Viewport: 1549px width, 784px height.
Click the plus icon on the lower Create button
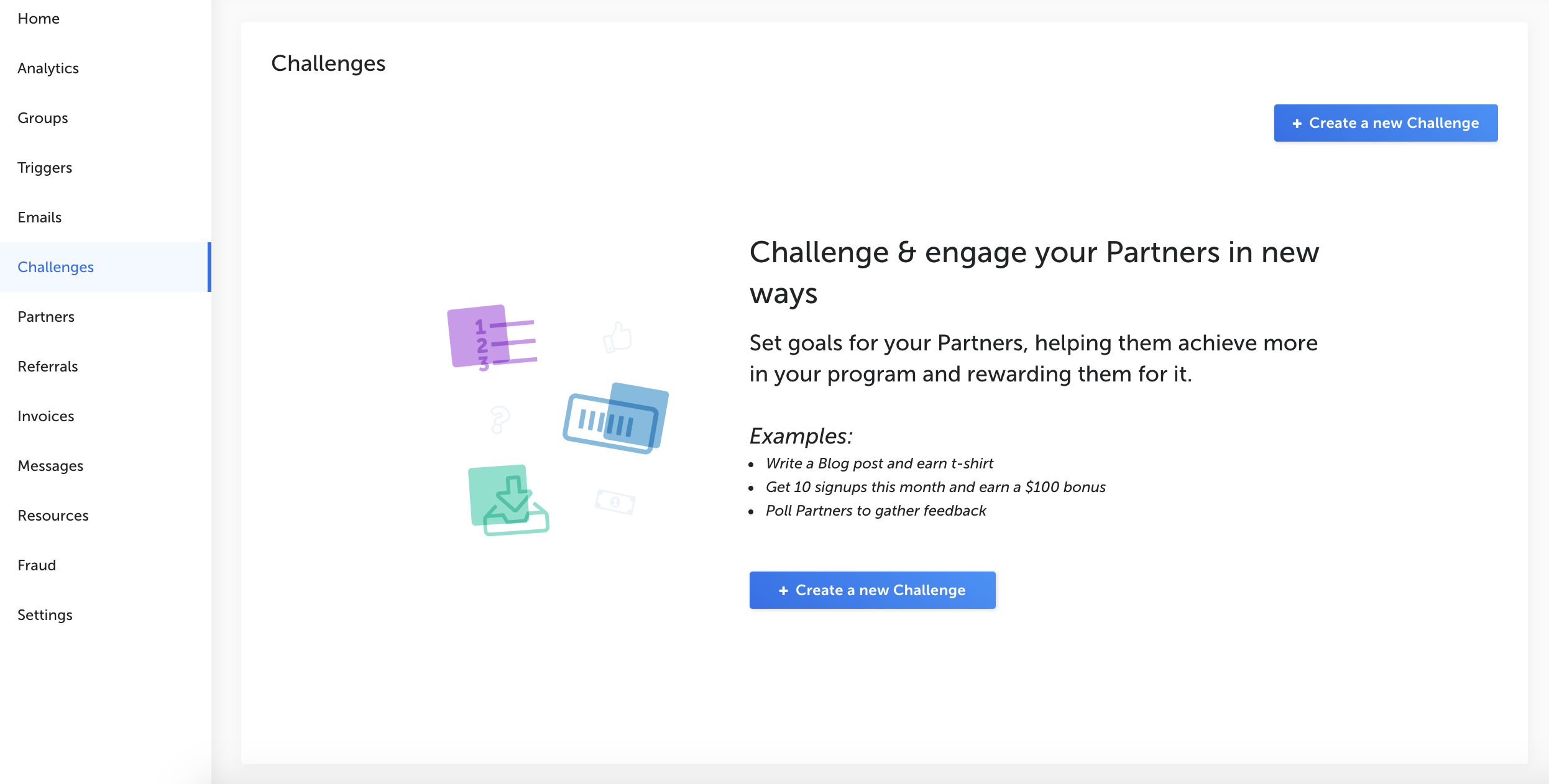click(783, 590)
